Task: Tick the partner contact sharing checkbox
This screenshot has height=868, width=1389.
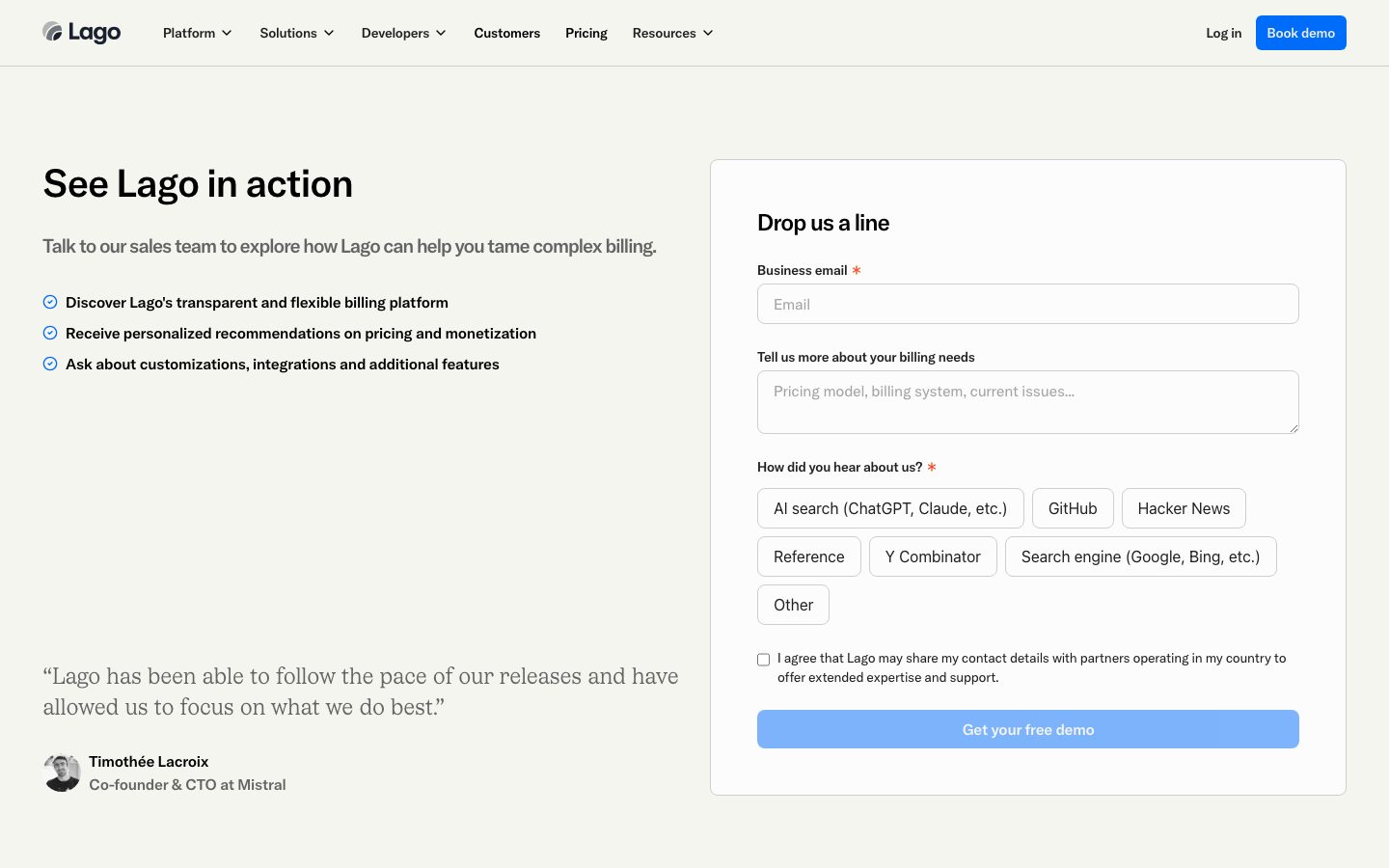Action: tap(764, 660)
